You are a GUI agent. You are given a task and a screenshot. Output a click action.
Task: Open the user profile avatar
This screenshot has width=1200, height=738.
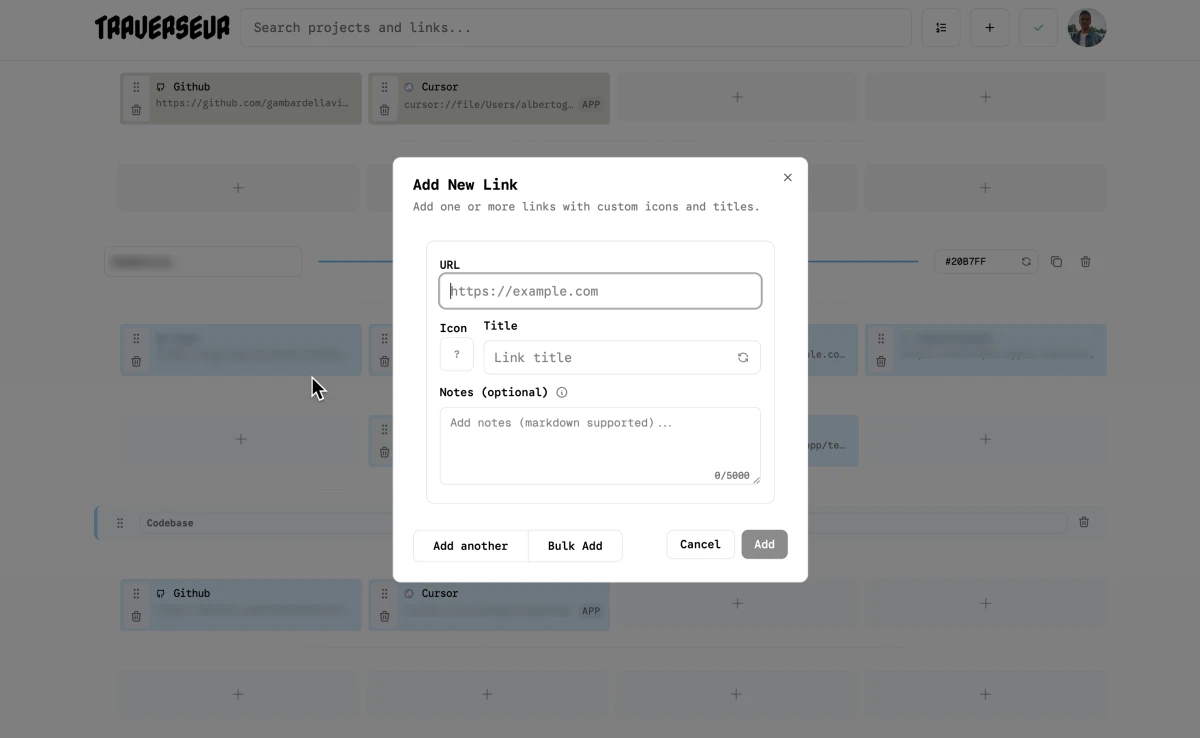pos(1087,28)
